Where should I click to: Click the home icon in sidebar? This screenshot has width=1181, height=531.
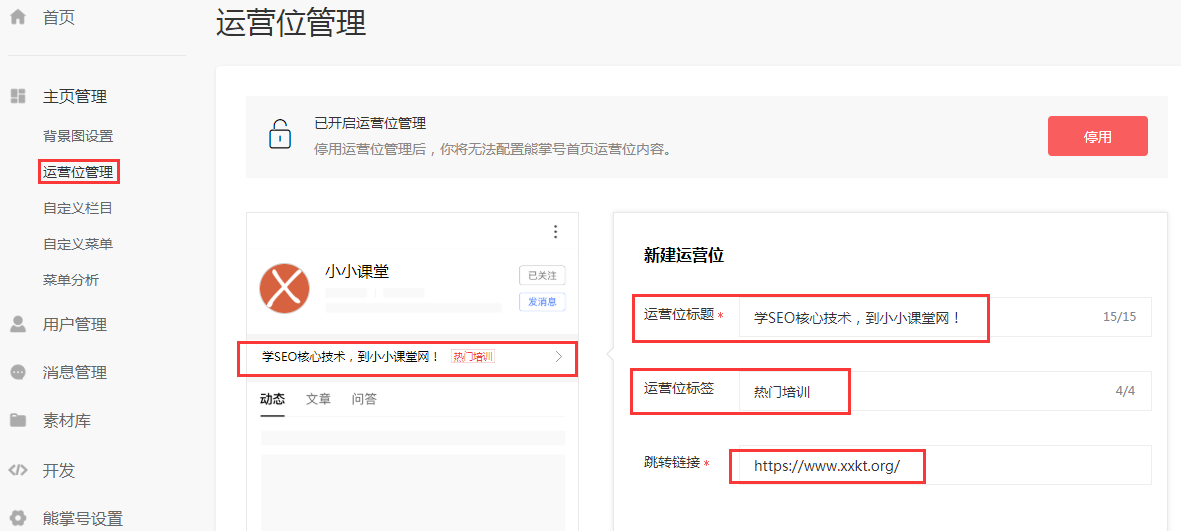point(17,17)
